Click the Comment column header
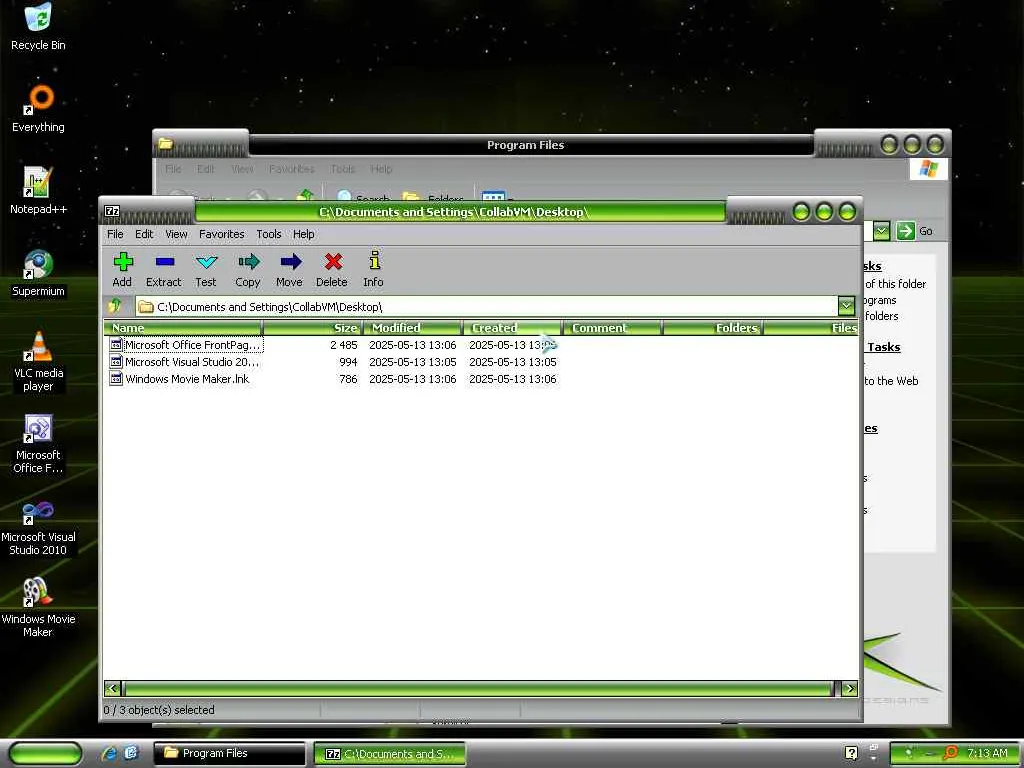The height and width of the screenshot is (768, 1024). (x=613, y=328)
